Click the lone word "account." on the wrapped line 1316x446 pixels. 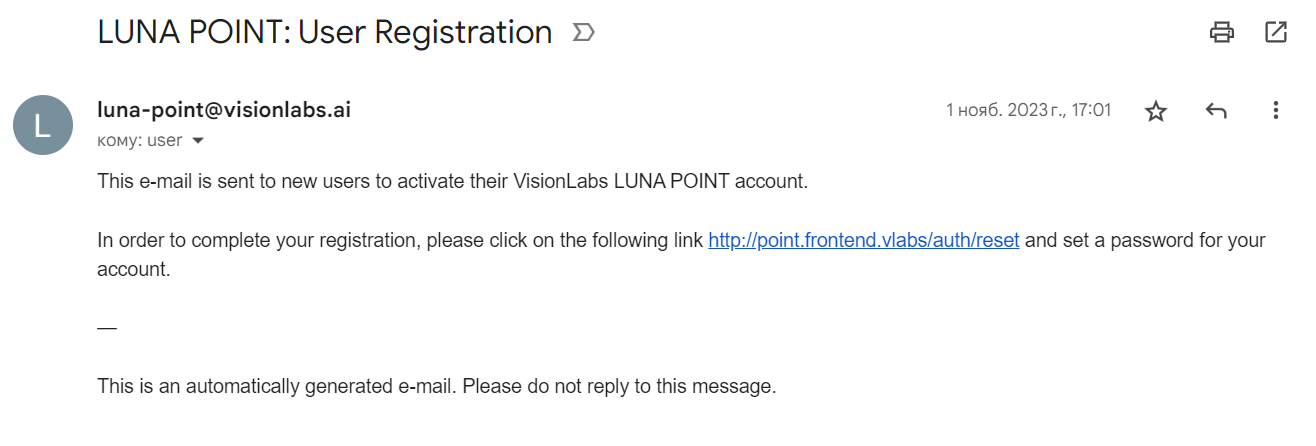[134, 269]
